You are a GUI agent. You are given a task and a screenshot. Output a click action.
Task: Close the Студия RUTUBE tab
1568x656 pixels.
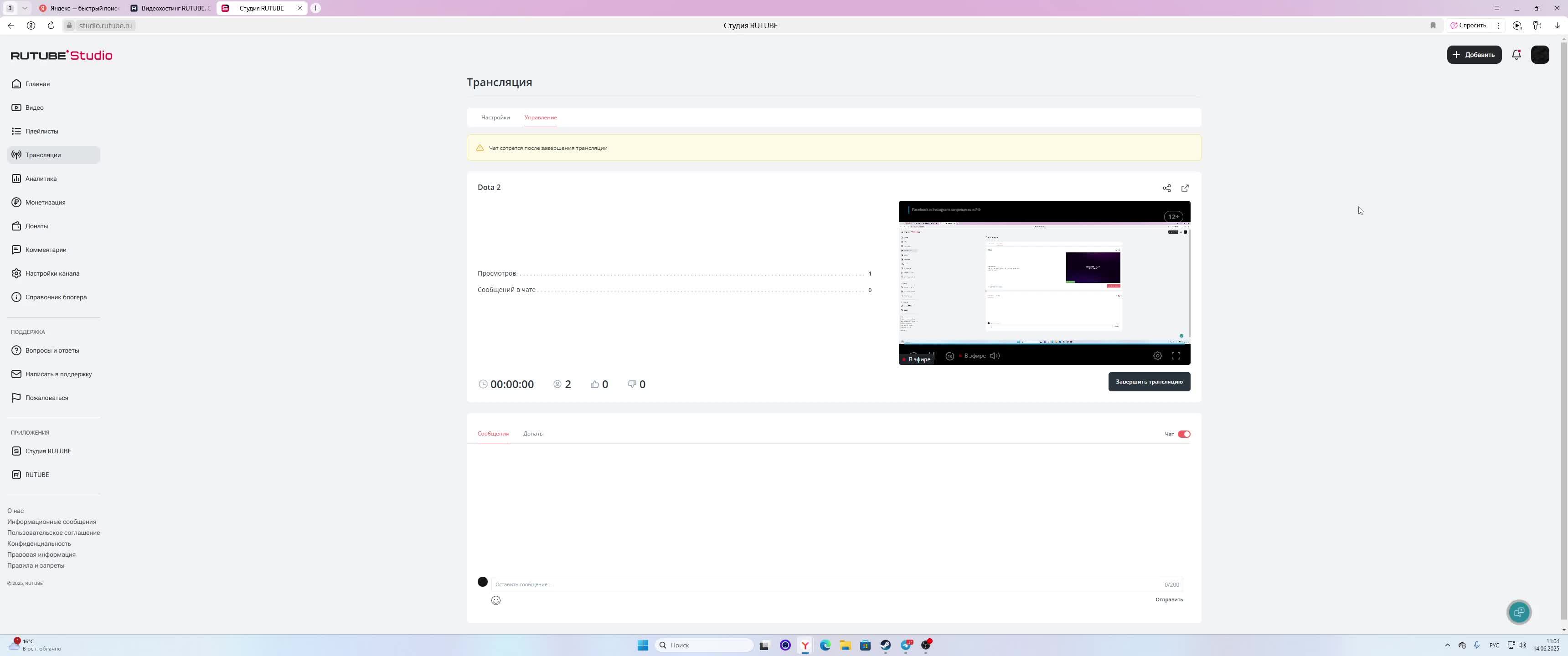(x=299, y=9)
